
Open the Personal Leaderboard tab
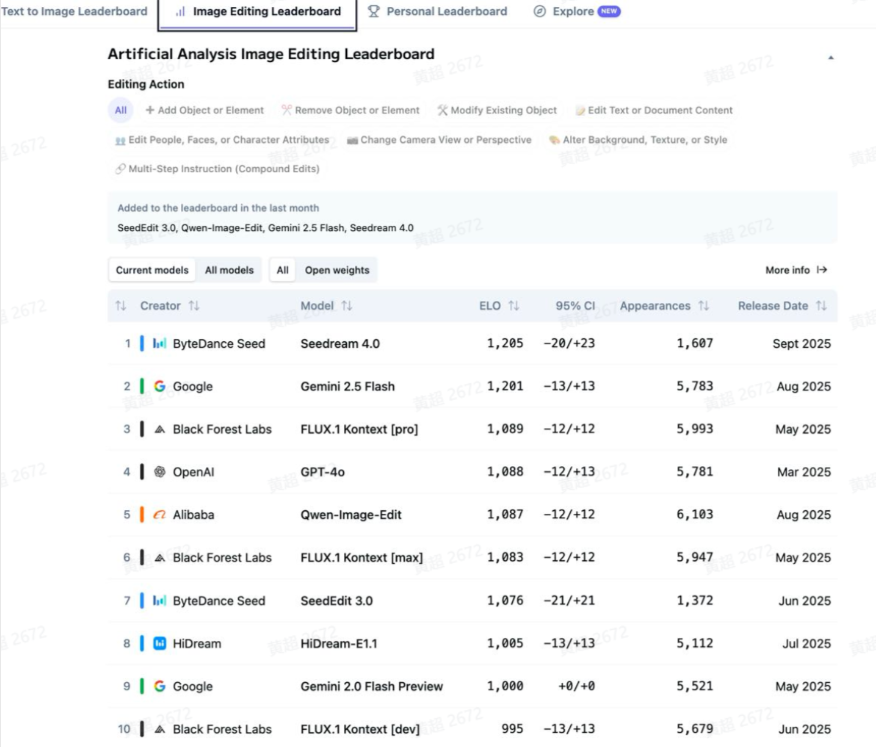click(x=437, y=12)
